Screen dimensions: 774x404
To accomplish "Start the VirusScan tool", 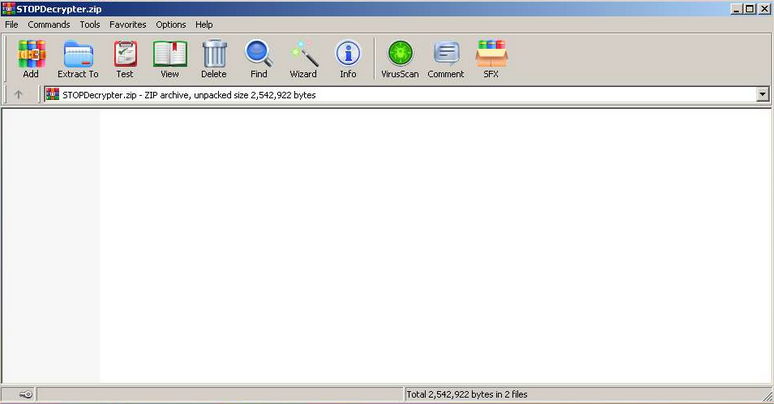I will tap(400, 59).
